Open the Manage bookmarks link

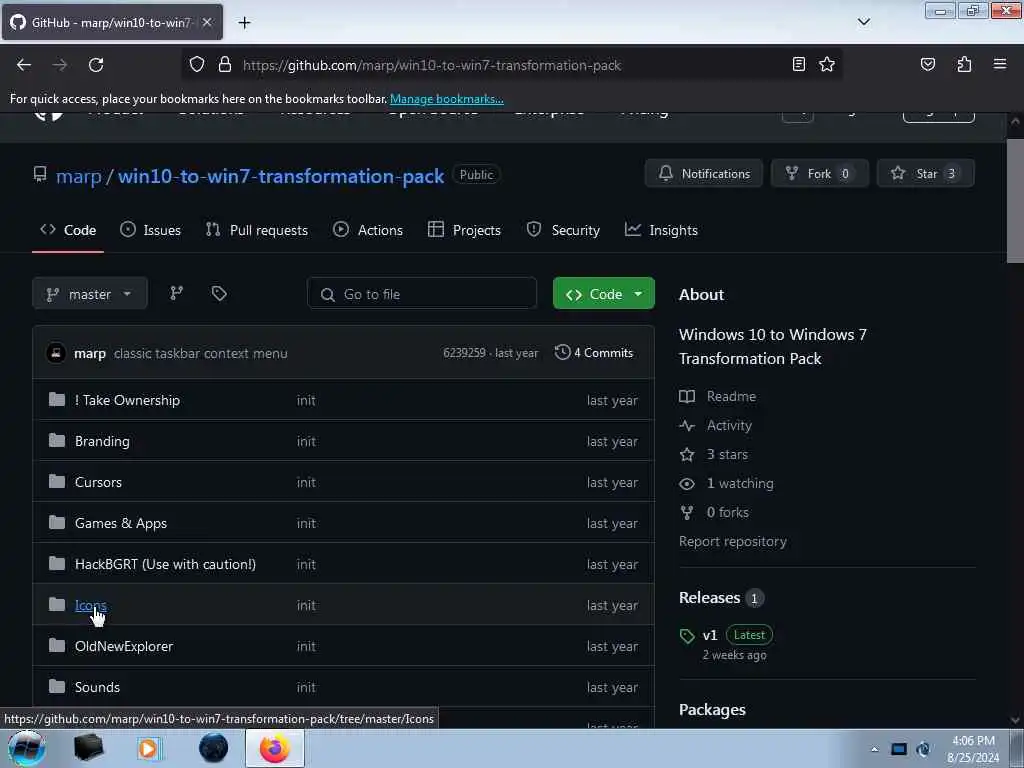point(447,99)
